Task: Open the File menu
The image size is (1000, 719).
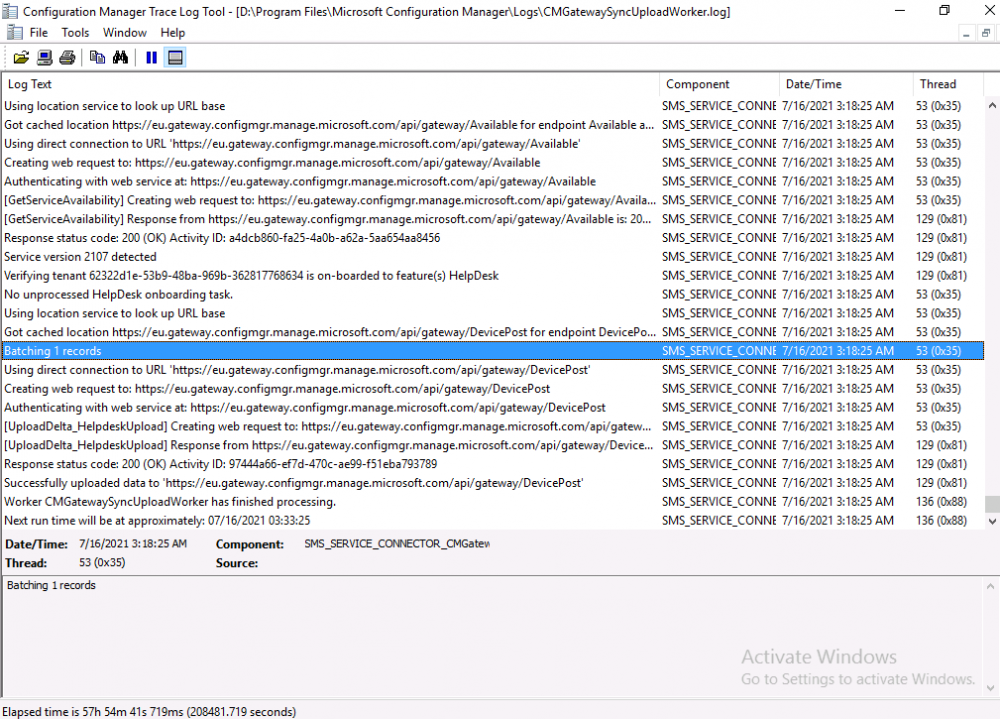Action: point(39,33)
